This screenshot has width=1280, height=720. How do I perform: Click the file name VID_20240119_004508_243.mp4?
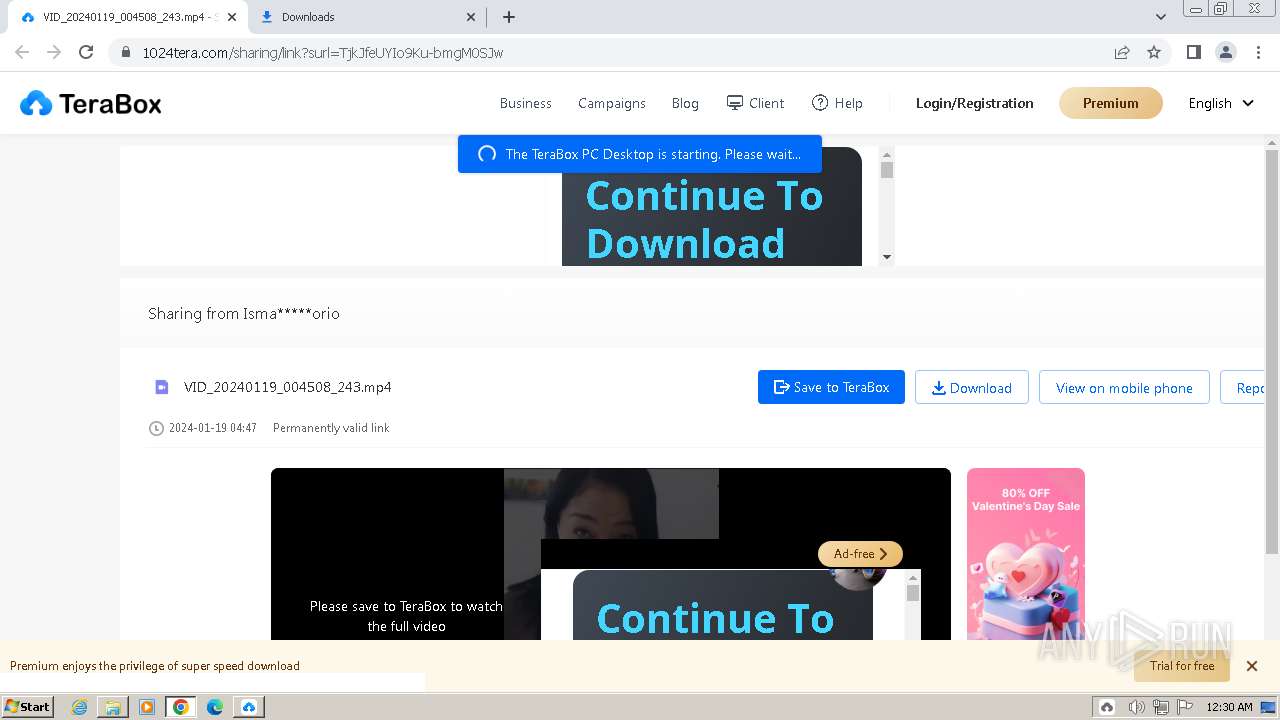(x=288, y=387)
